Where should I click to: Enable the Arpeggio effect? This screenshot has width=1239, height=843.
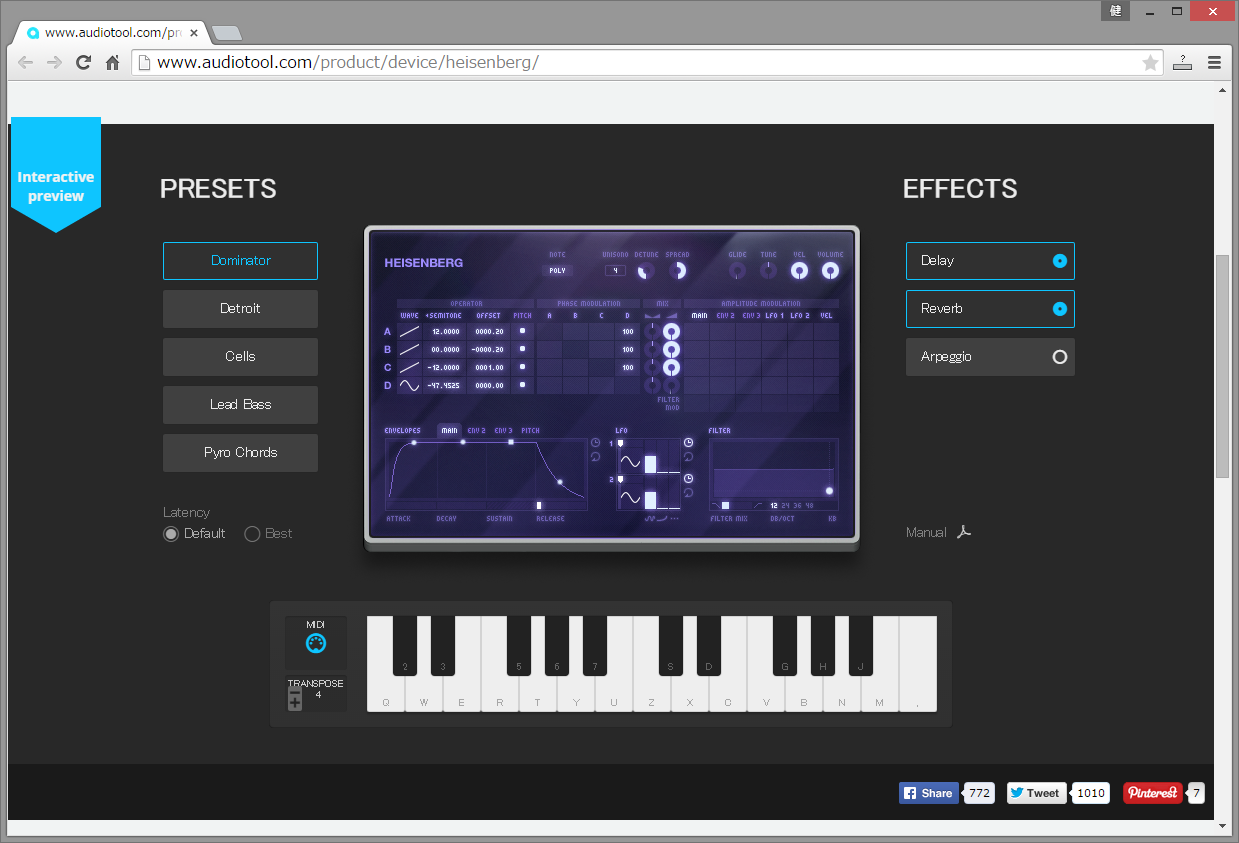point(990,357)
